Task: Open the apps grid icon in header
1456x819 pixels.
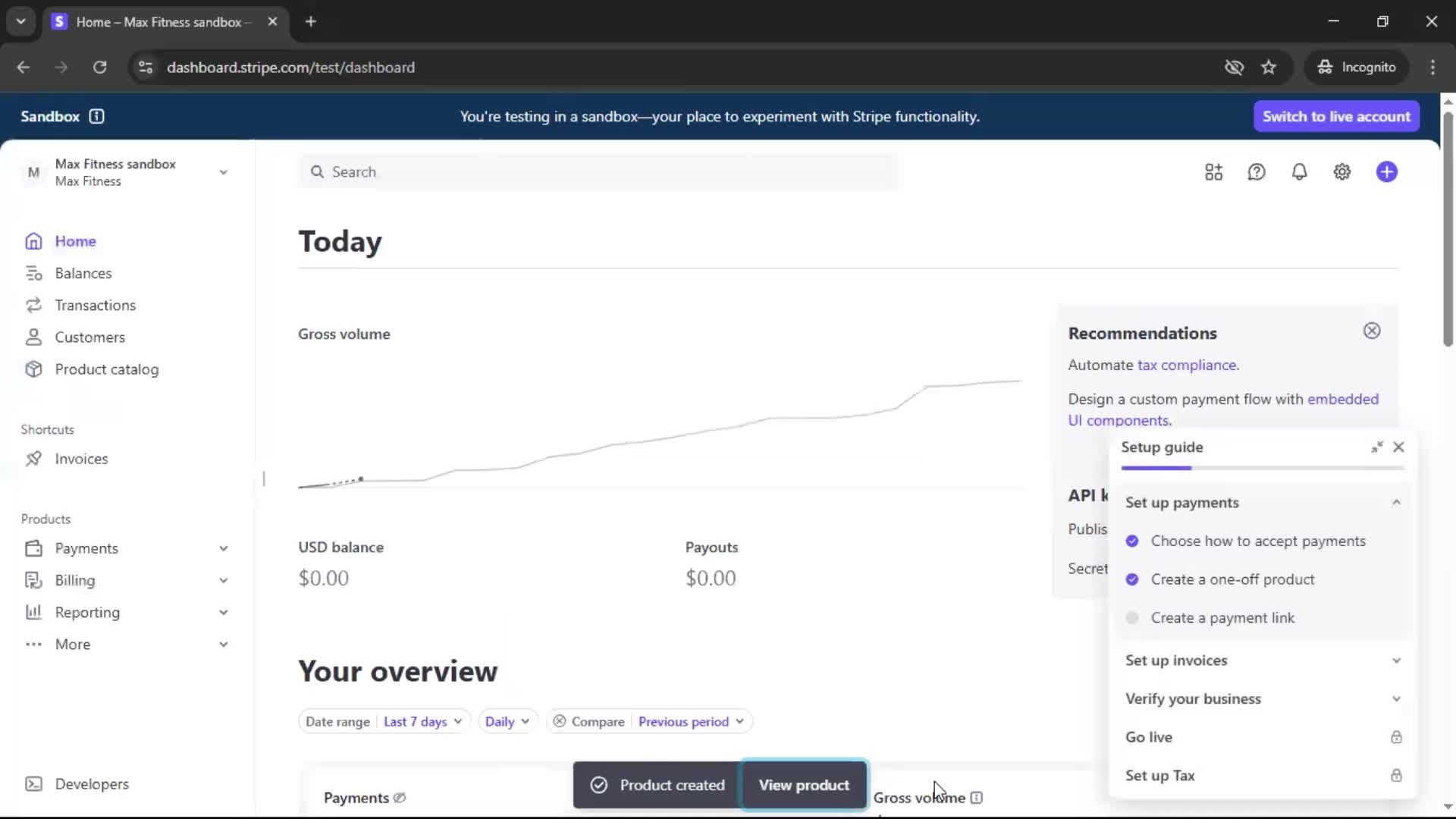Action: click(x=1213, y=172)
